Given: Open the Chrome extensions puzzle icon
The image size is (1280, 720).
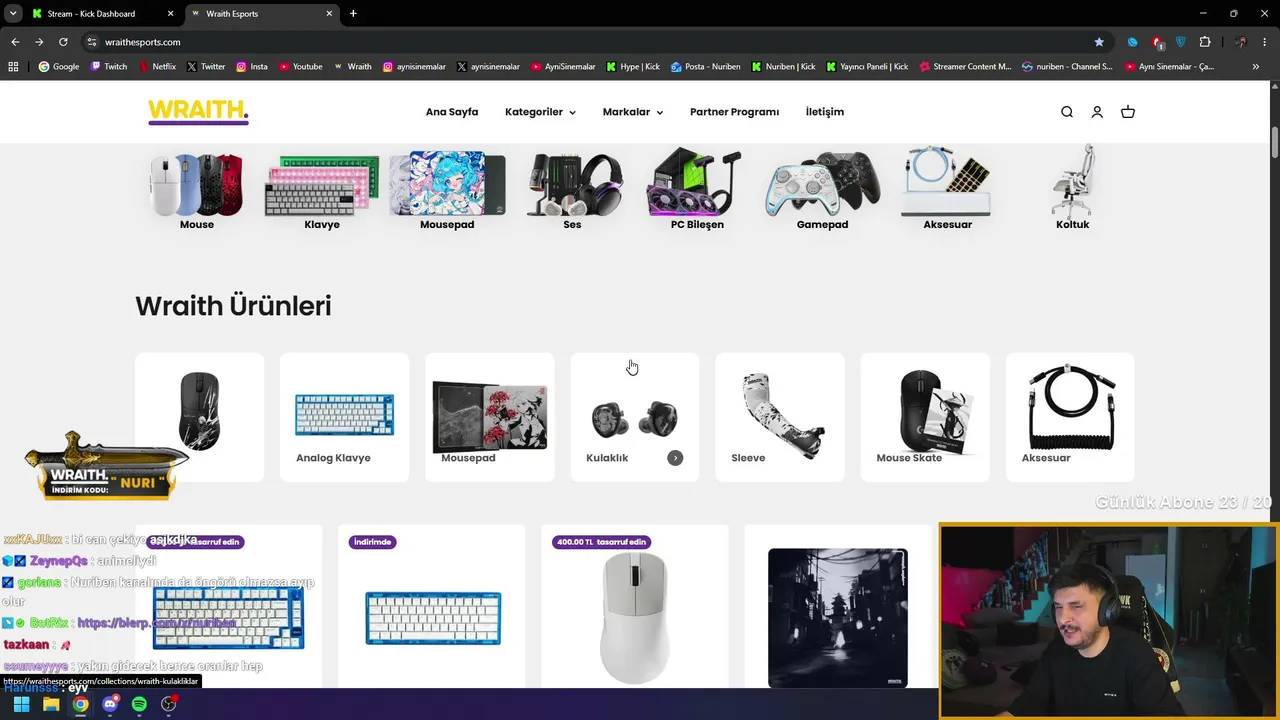Looking at the screenshot, I should pyautogui.click(x=1205, y=42).
